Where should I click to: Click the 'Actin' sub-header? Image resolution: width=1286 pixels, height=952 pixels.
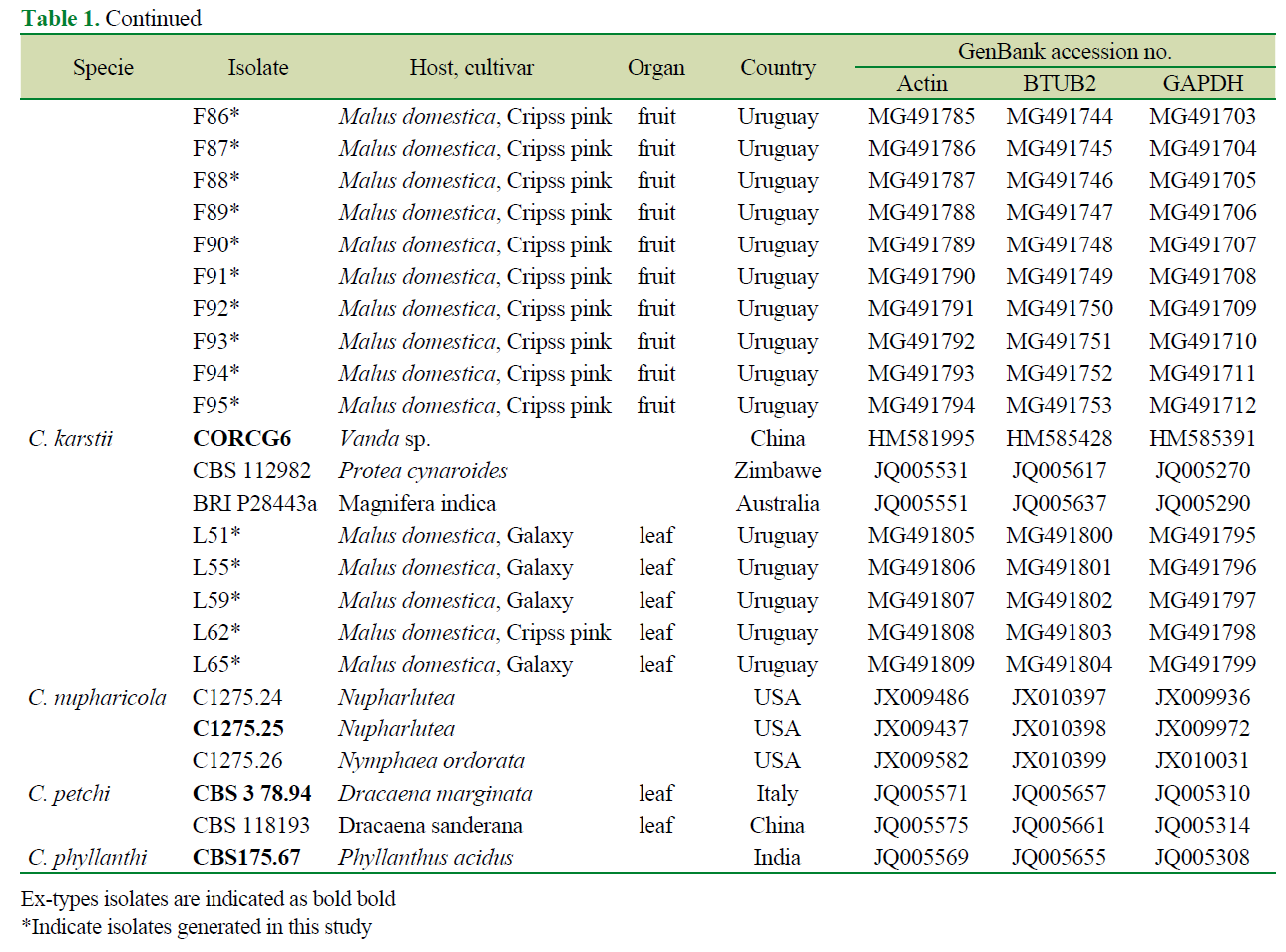(922, 83)
